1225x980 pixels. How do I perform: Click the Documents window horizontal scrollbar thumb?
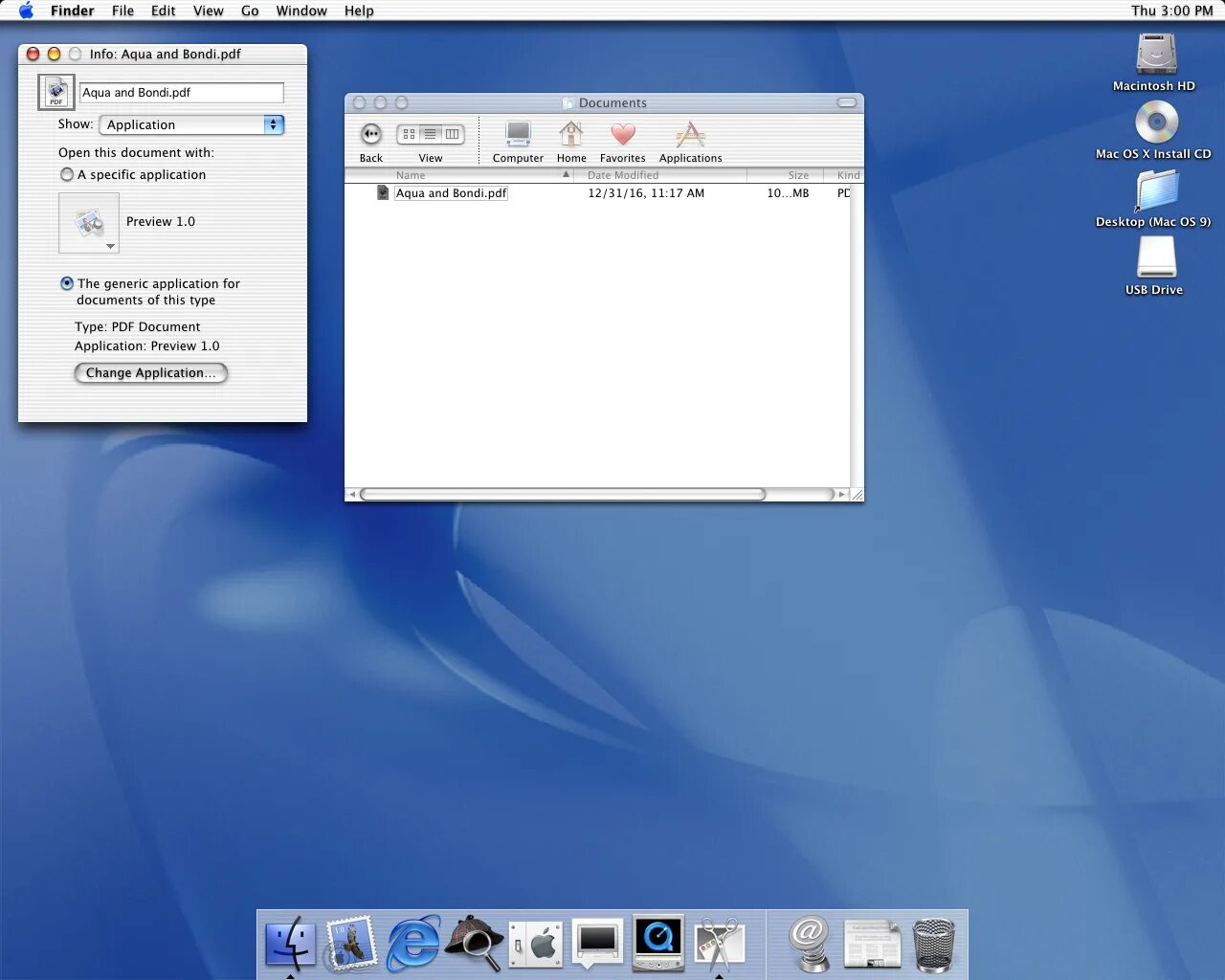(563, 495)
